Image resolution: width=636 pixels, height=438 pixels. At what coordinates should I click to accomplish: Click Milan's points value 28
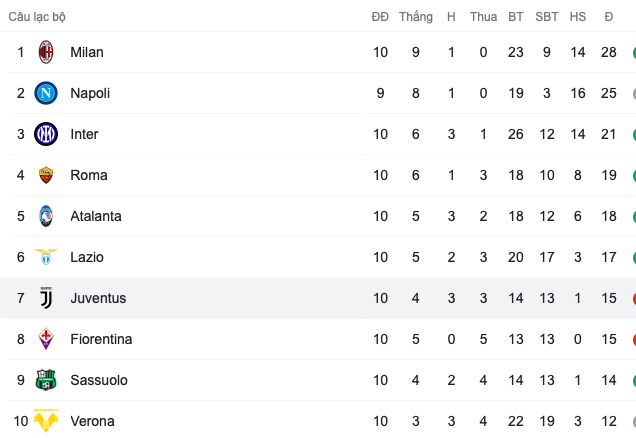coord(608,52)
